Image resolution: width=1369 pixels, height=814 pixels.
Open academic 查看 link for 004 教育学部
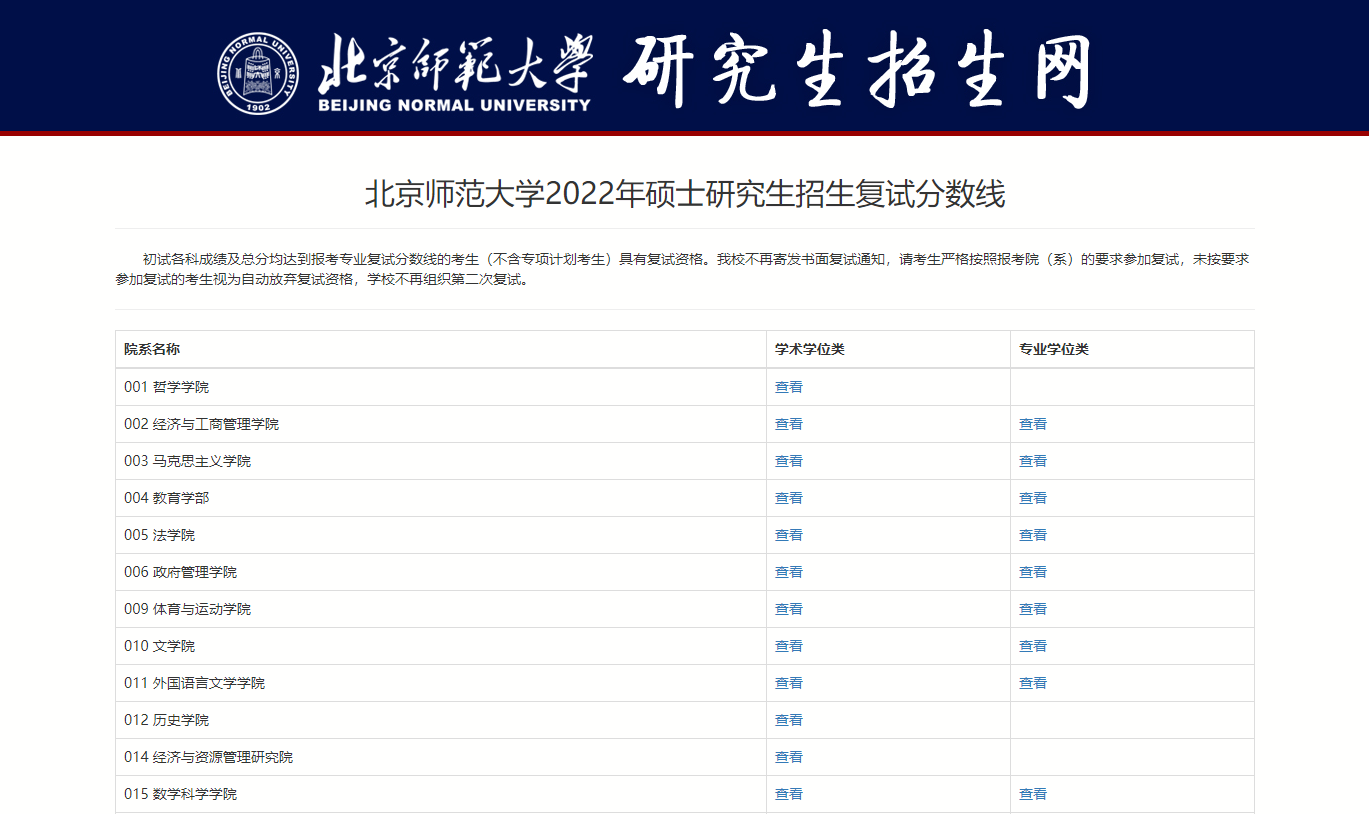(x=789, y=498)
